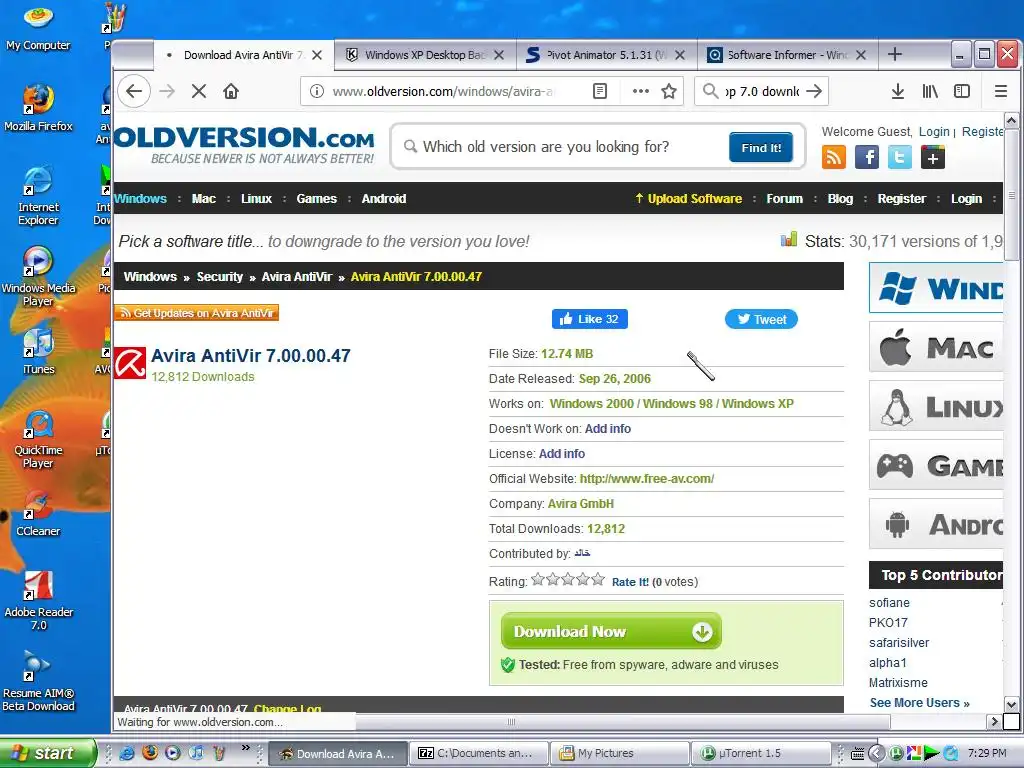Go back with the browser back arrow
The height and width of the screenshot is (768, 1024).
click(x=134, y=91)
